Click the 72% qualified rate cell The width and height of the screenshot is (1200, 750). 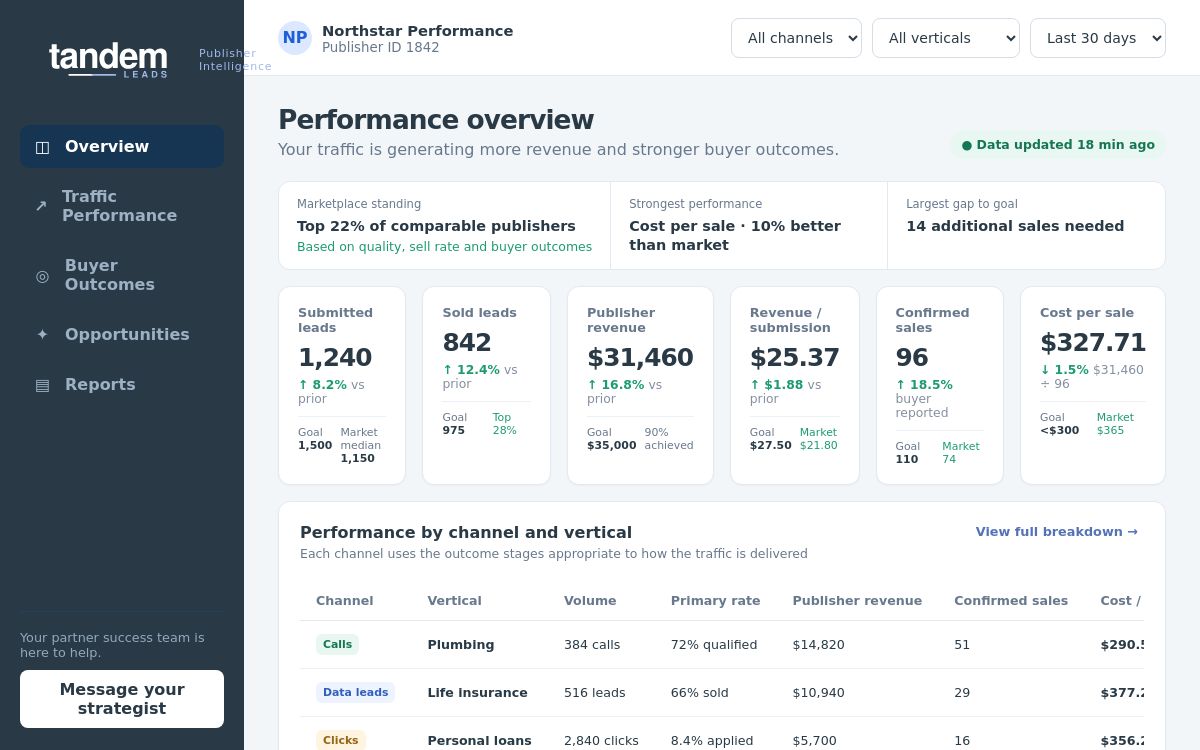714,645
